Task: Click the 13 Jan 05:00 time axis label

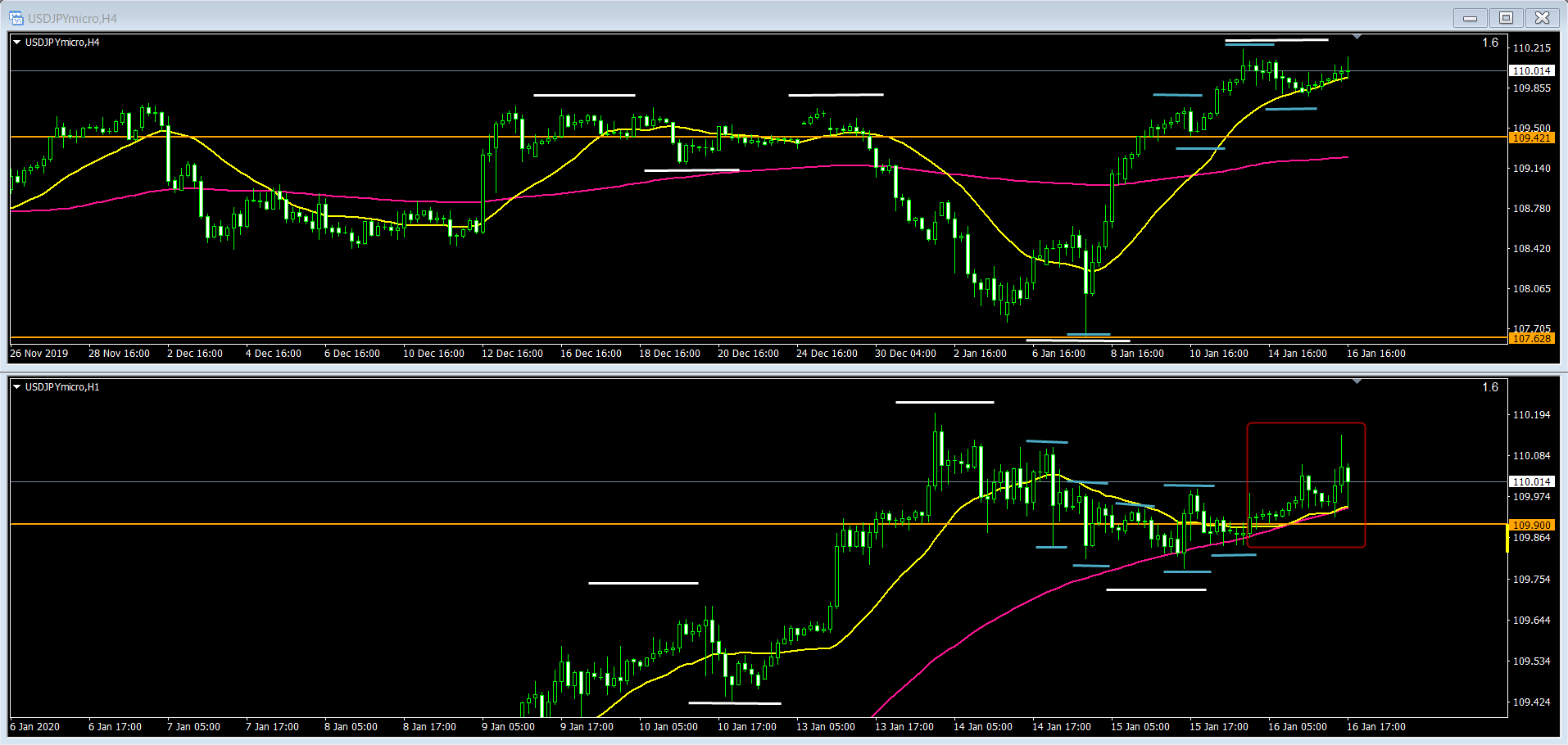Action: (826, 727)
